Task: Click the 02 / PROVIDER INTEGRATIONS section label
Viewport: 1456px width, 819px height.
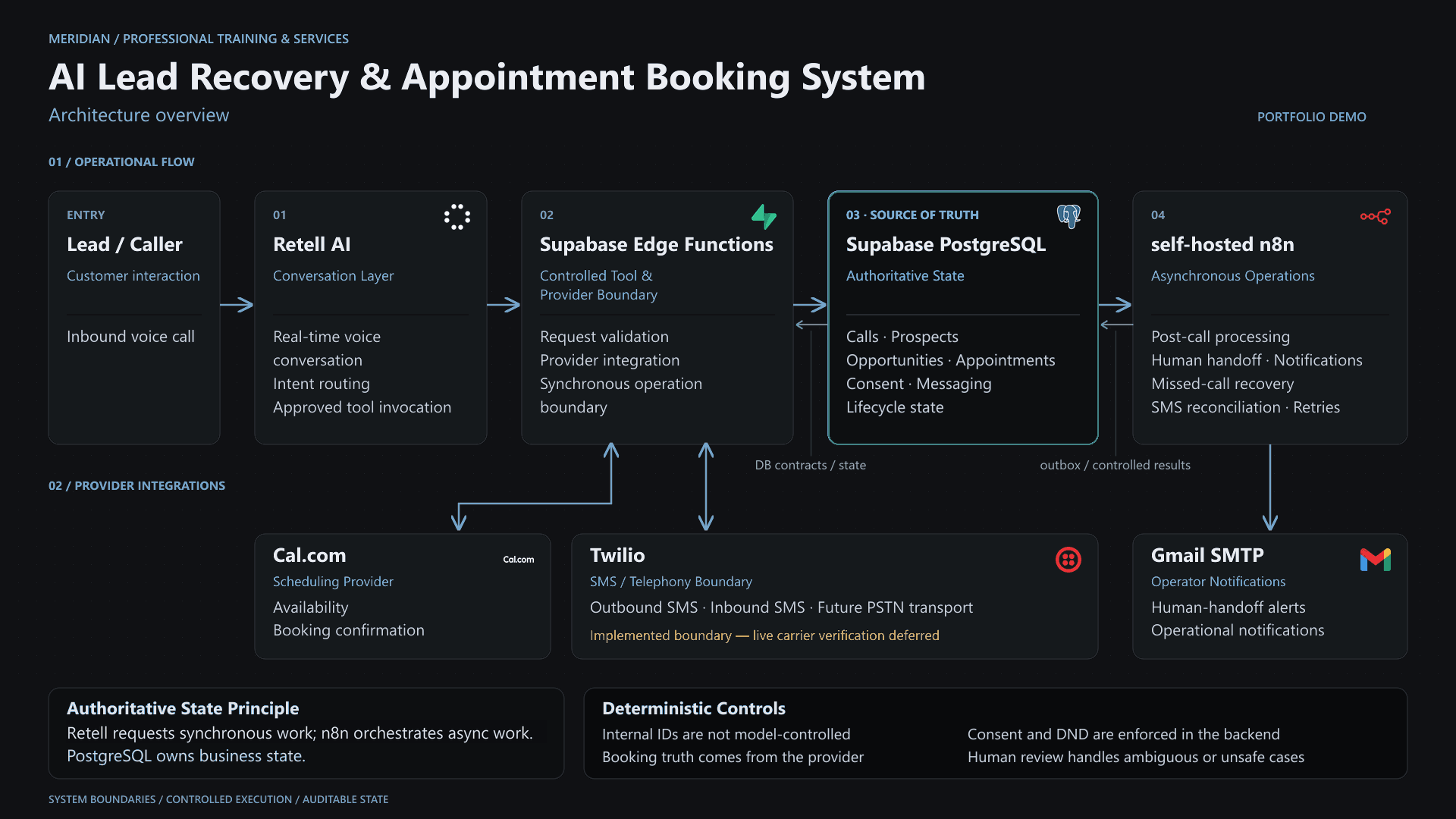Action: 136,485
